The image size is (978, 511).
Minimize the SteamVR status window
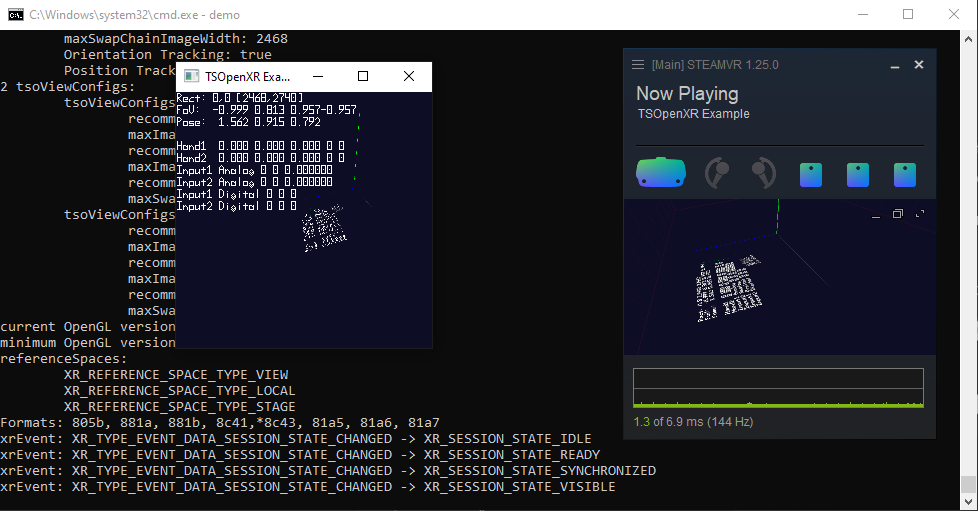[895, 65]
